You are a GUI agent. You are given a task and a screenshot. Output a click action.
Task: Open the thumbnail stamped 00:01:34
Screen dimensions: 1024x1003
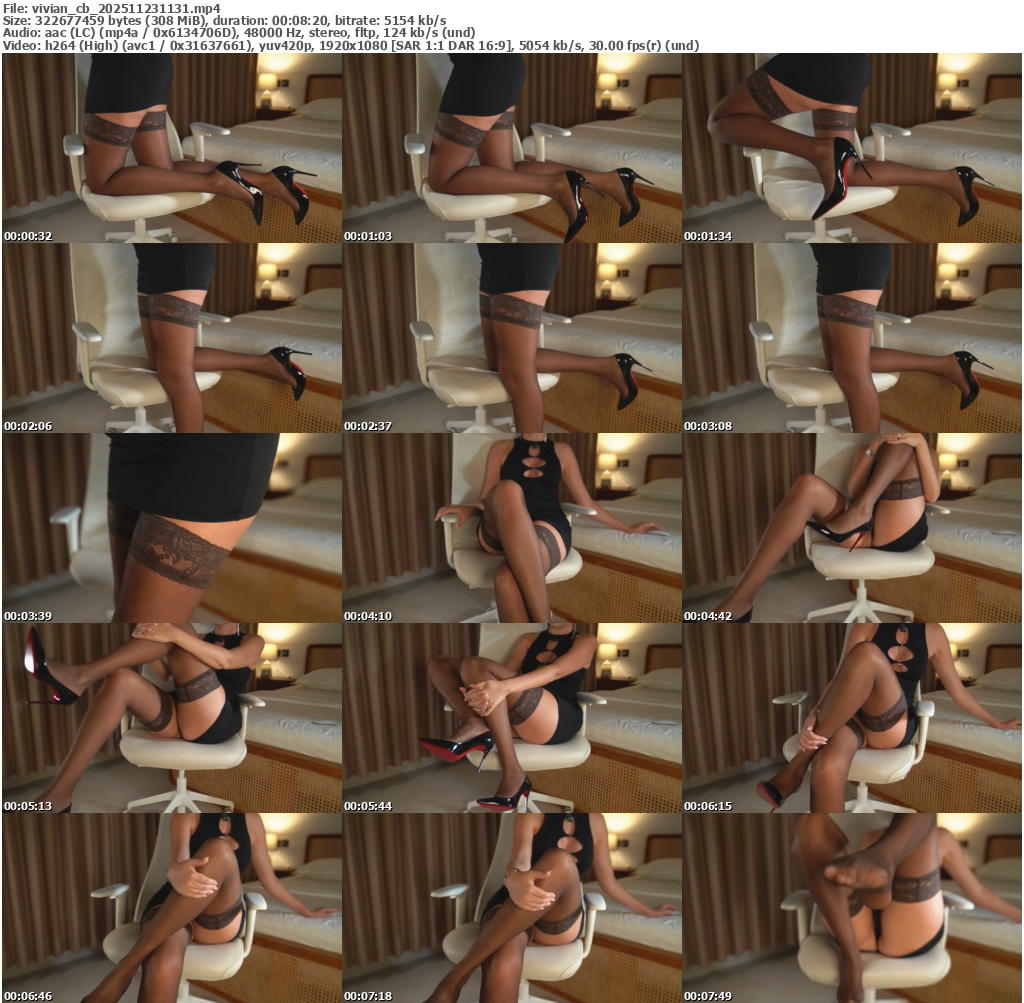(852, 148)
